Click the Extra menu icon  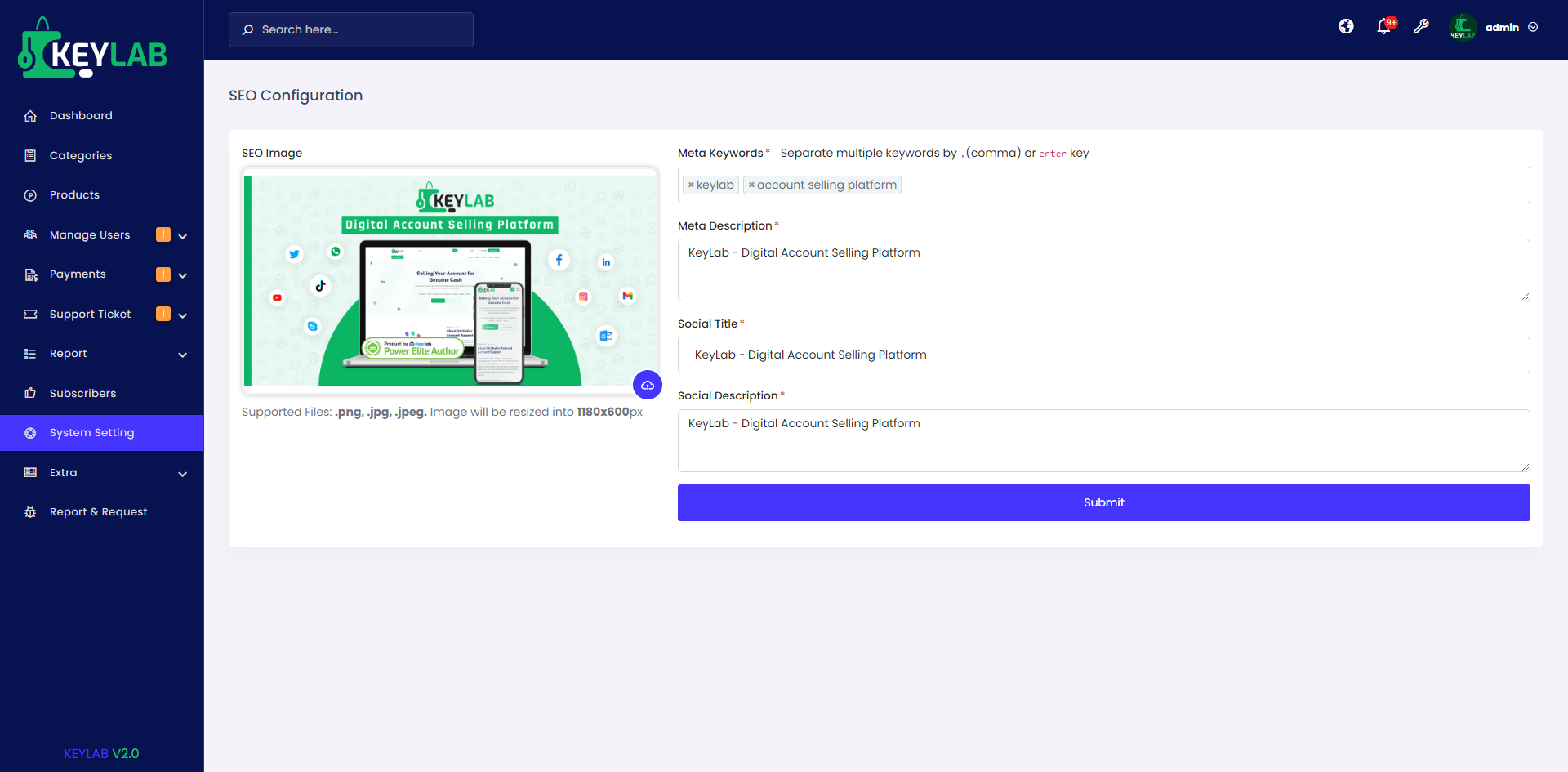click(x=30, y=472)
